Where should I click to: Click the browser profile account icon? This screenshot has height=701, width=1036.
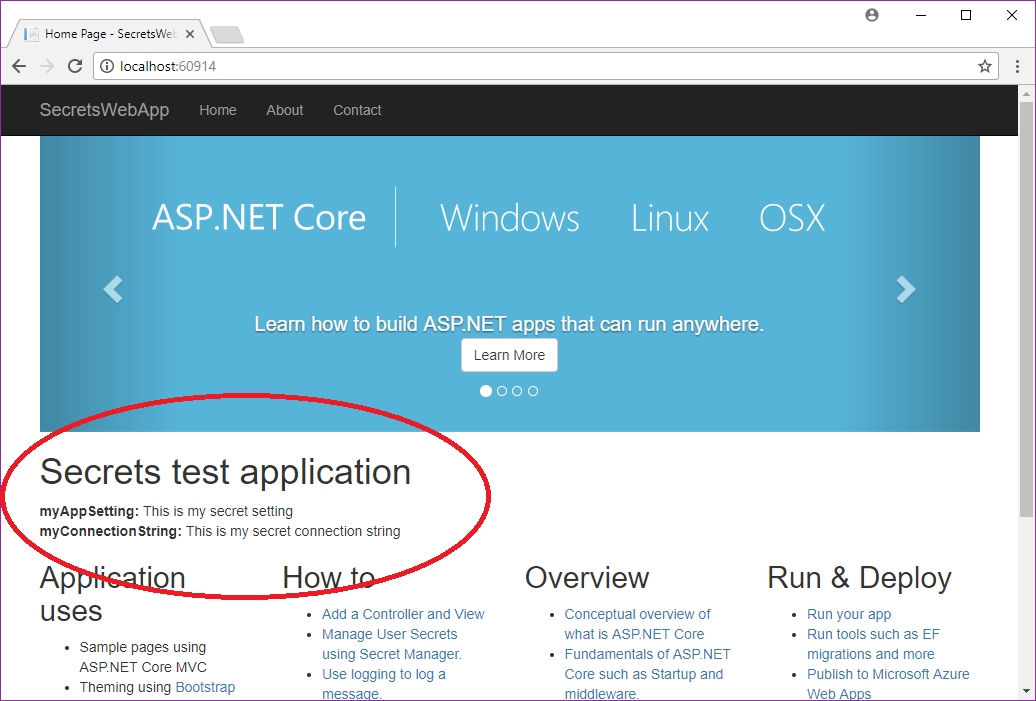point(871,15)
